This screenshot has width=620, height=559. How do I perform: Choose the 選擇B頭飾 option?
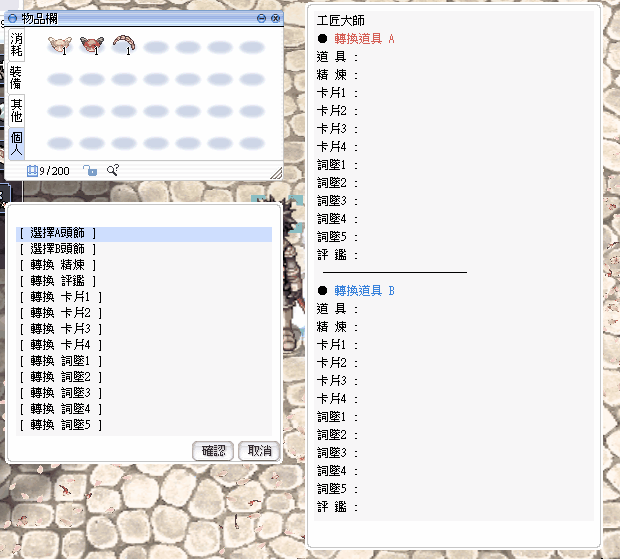click(x=60, y=249)
